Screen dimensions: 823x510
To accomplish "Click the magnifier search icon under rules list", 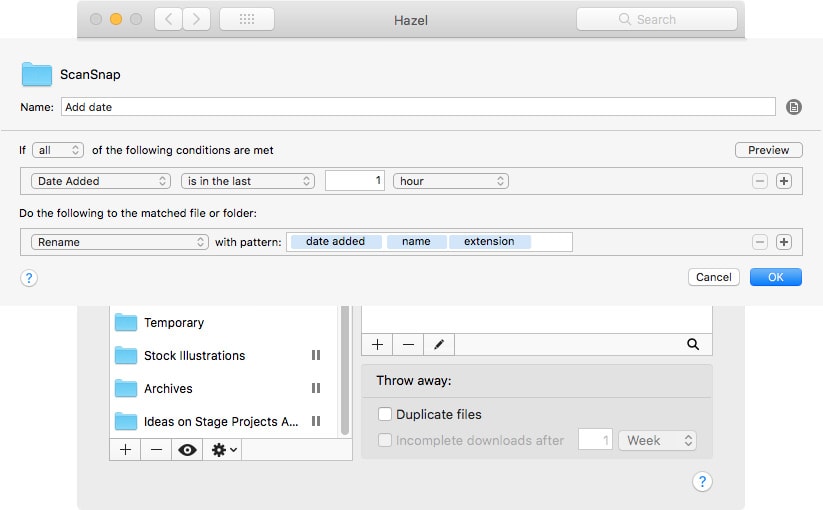I will click(693, 344).
